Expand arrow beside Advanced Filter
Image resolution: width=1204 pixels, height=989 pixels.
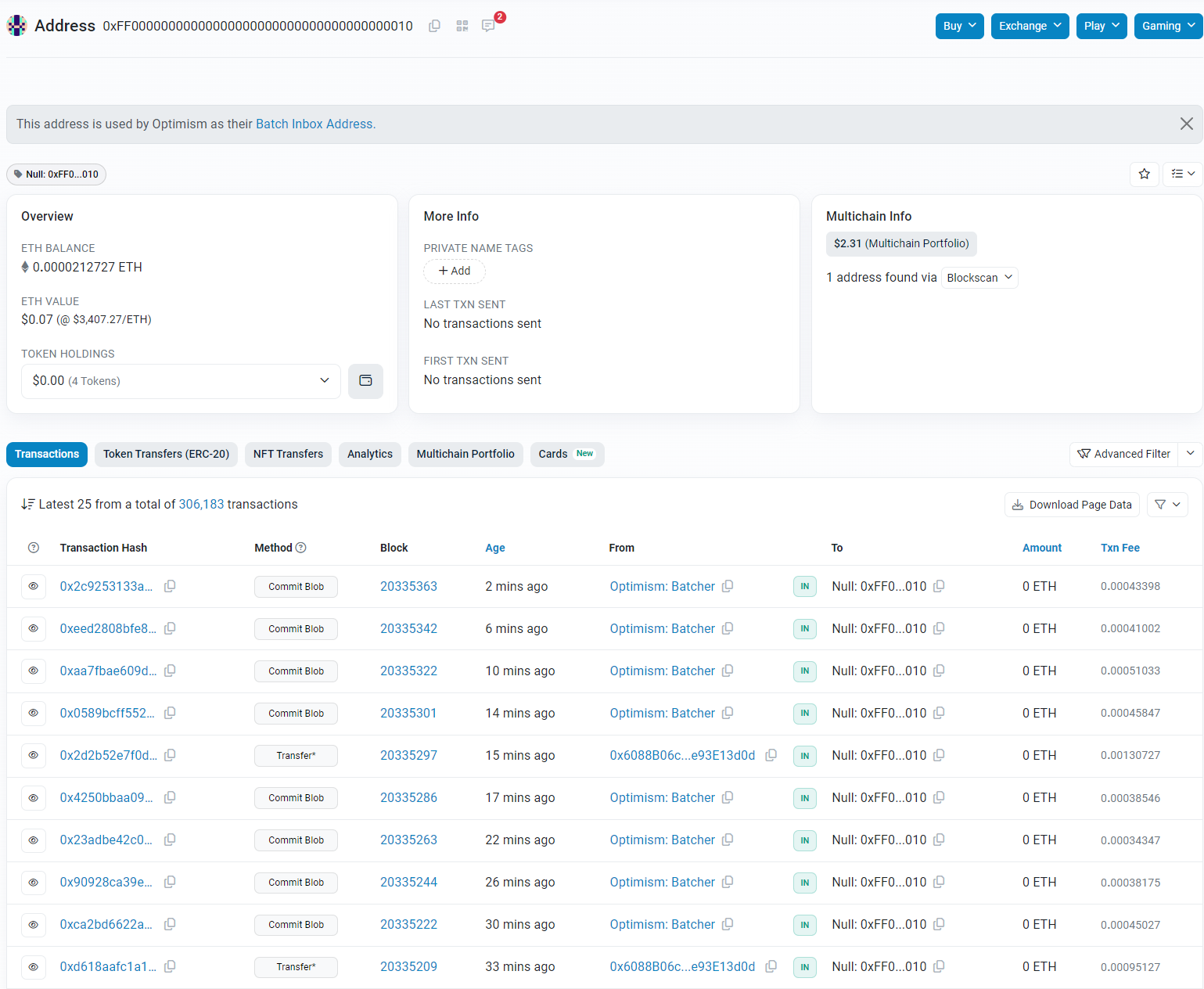click(1190, 454)
